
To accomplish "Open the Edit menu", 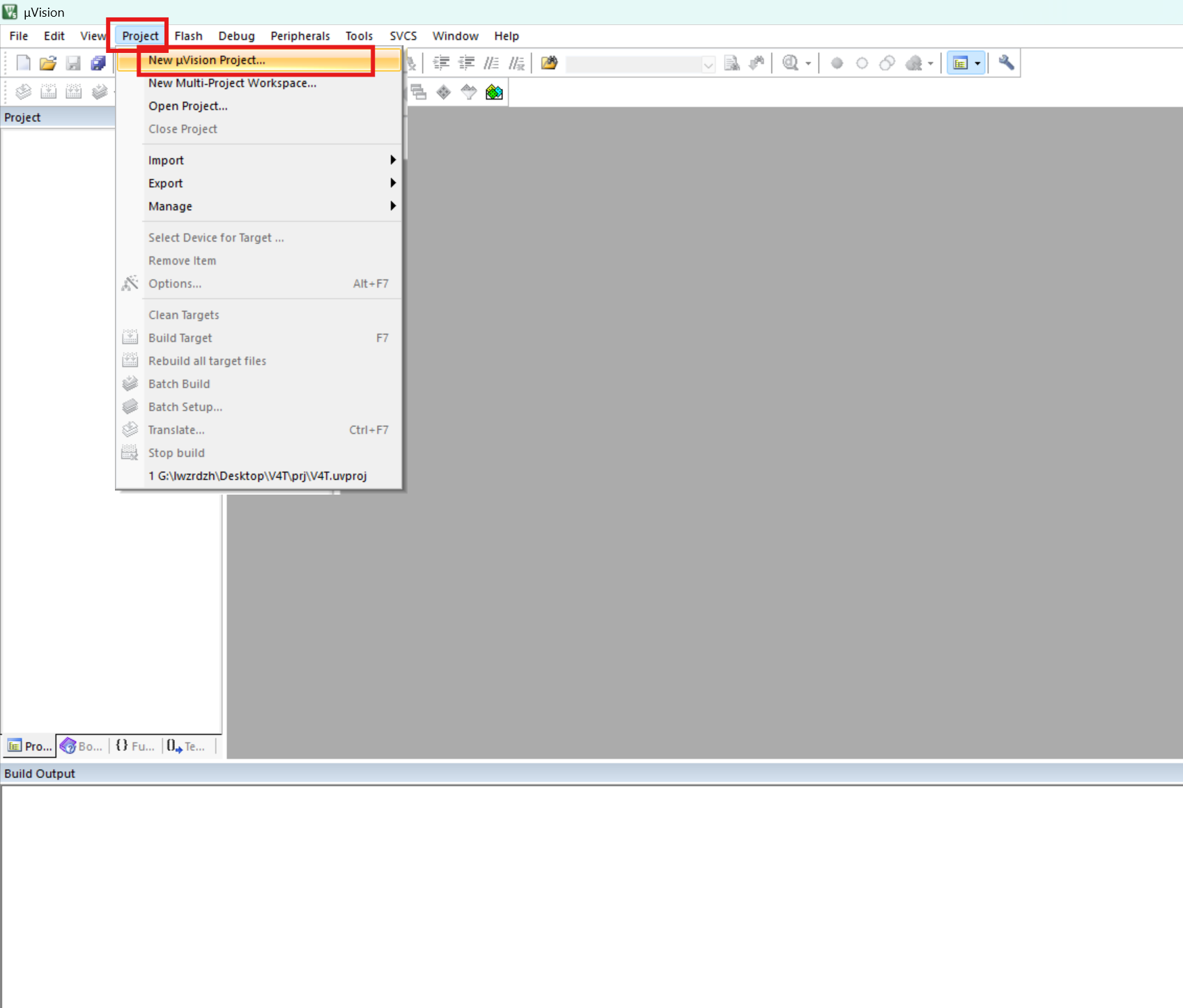I will (x=54, y=36).
